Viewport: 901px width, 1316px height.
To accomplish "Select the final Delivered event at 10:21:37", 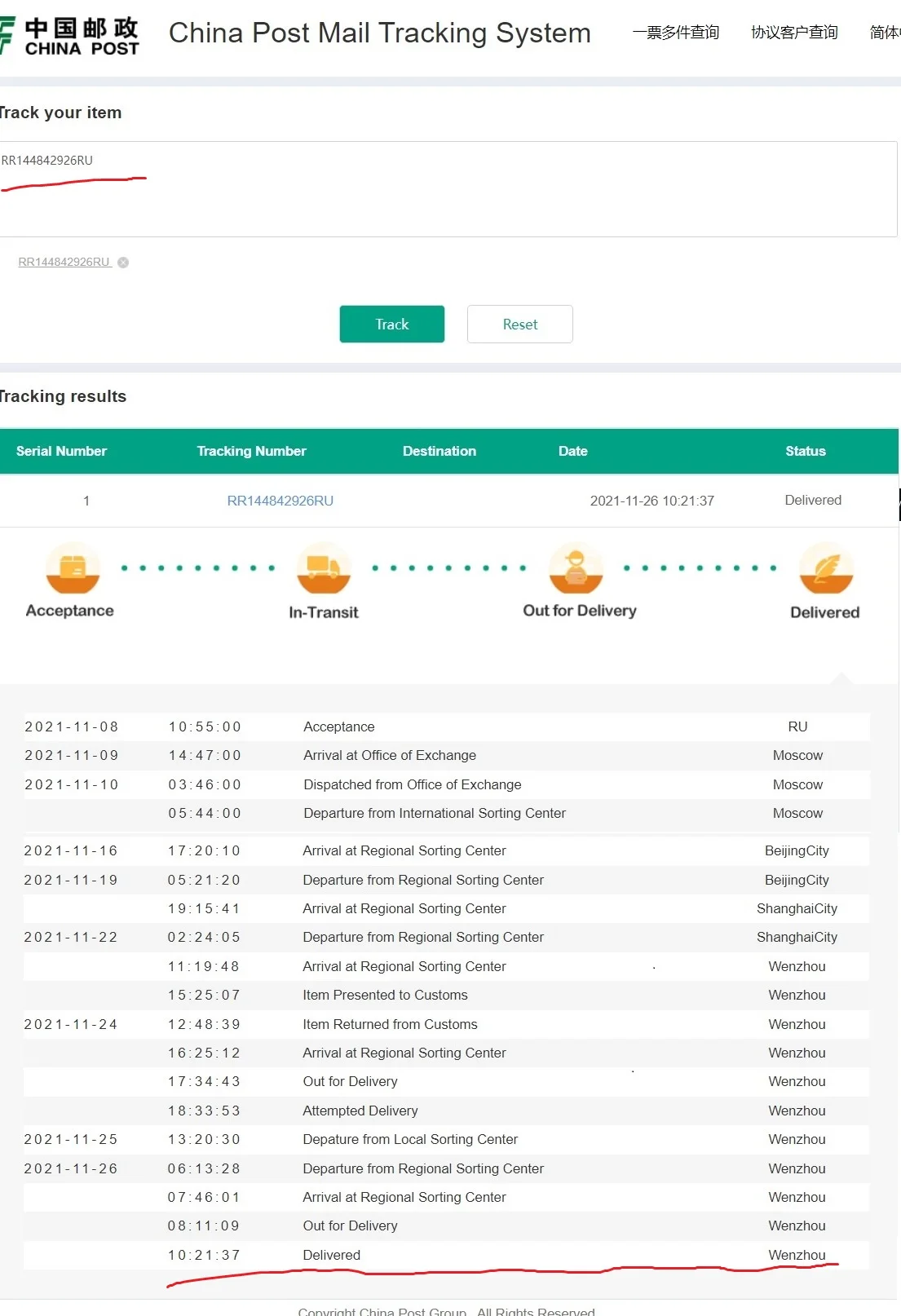I will (x=447, y=1255).
